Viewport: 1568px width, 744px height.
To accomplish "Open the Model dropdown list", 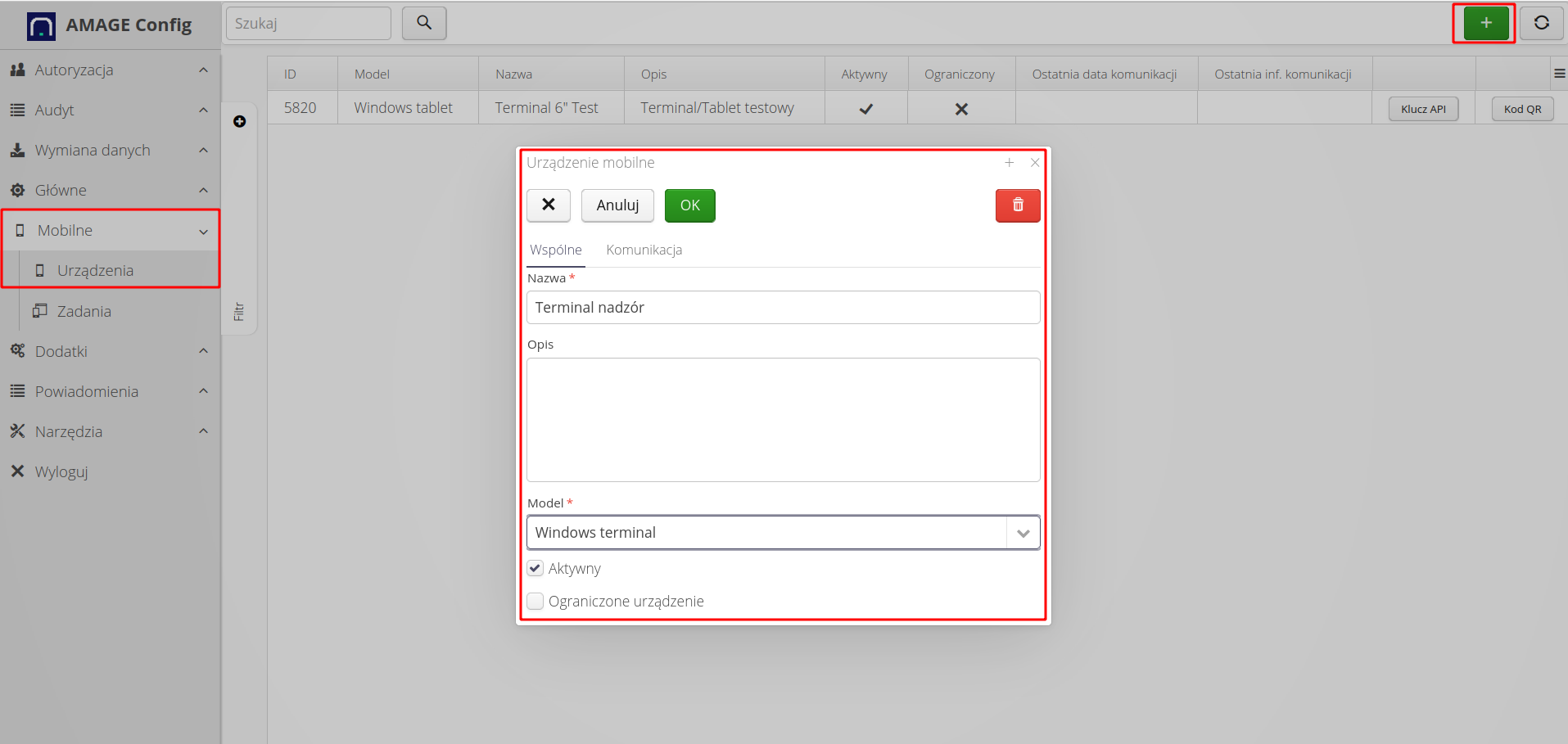I will click(1023, 533).
